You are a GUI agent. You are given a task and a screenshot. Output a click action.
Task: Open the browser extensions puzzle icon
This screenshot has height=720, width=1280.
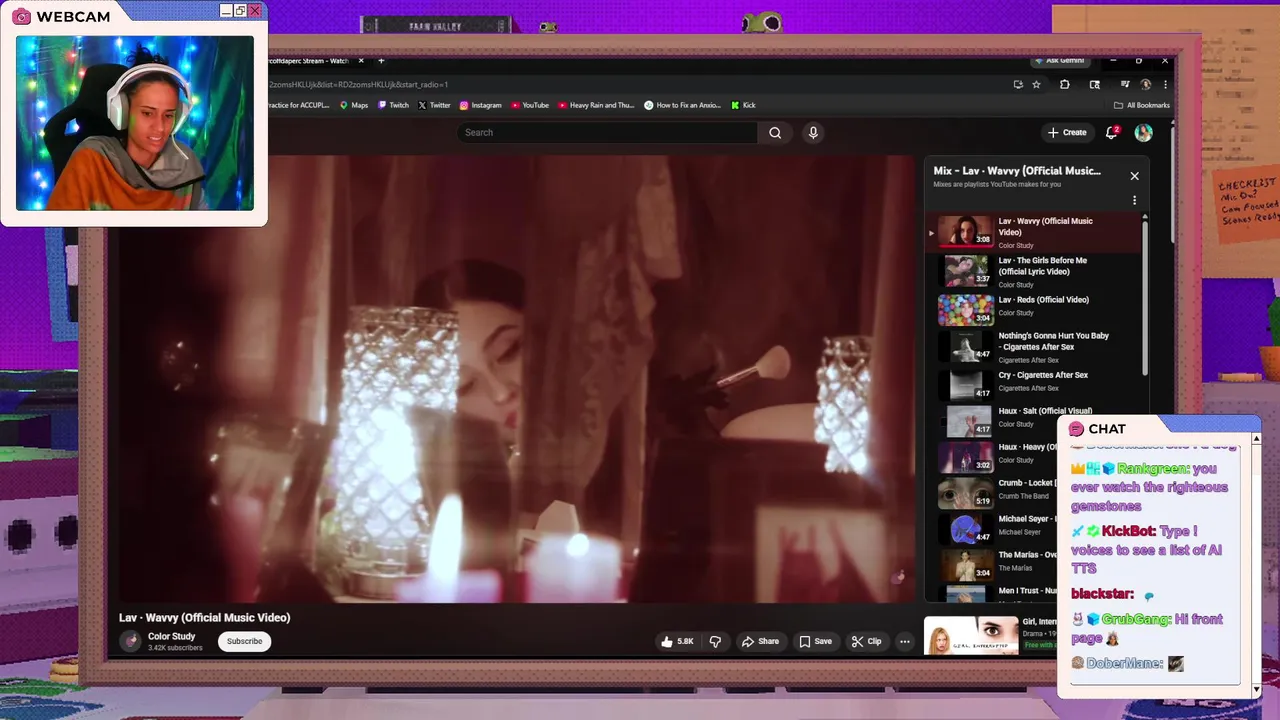point(1064,85)
